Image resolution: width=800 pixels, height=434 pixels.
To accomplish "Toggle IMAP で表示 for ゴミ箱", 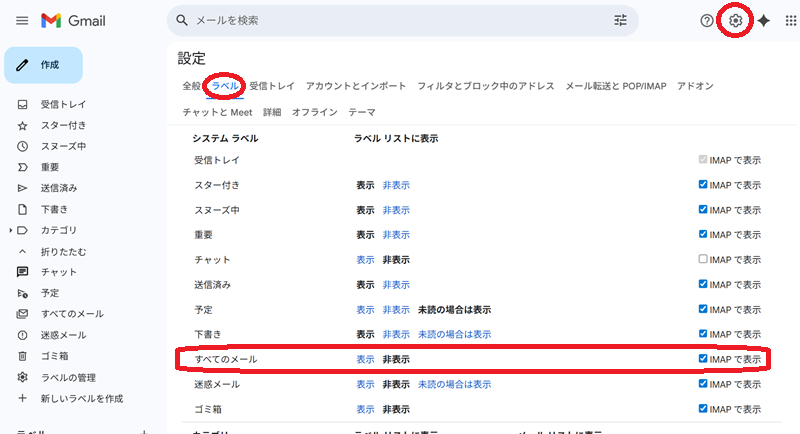I will click(x=703, y=408).
